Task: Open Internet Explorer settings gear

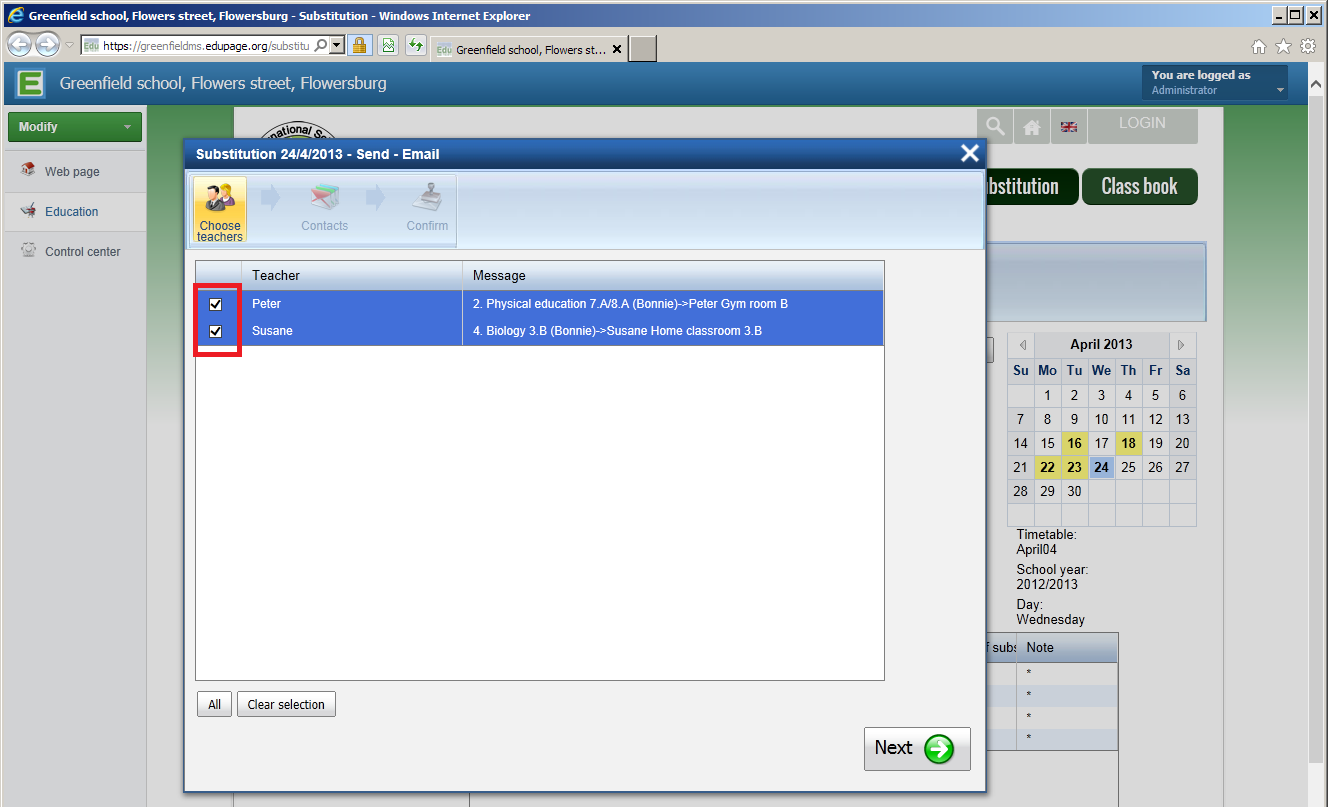Action: point(1307,46)
